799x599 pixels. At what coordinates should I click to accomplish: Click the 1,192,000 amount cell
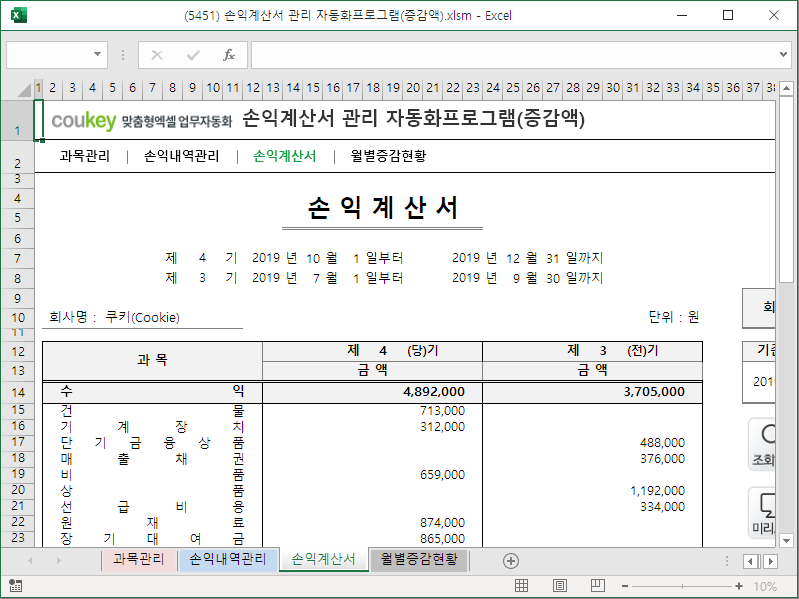(x=593, y=491)
